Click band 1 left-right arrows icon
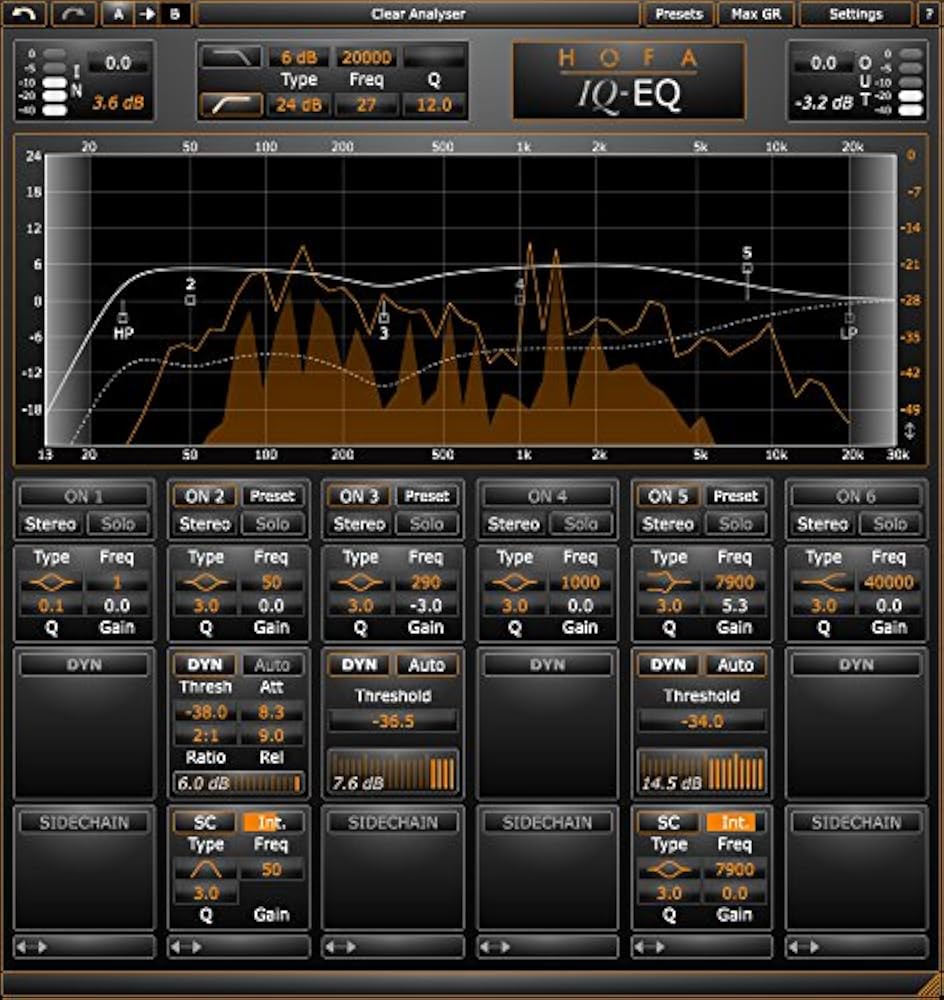This screenshot has width=944, height=1000. [x=32, y=947]
